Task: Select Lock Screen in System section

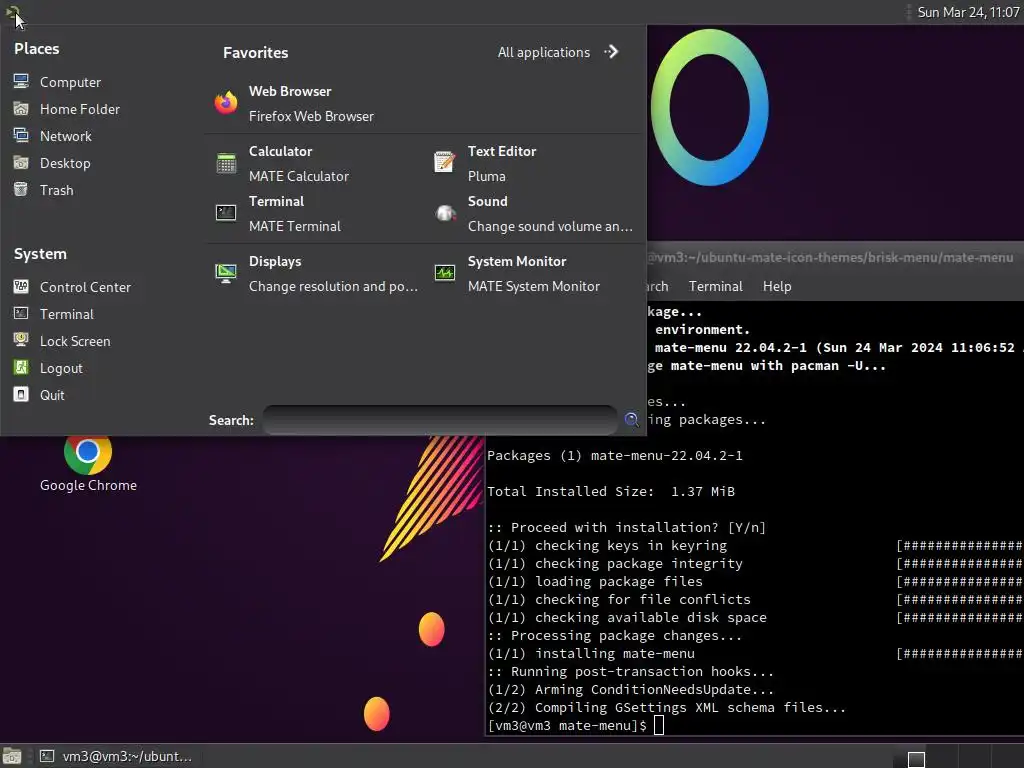Action: tap(62, 341)
